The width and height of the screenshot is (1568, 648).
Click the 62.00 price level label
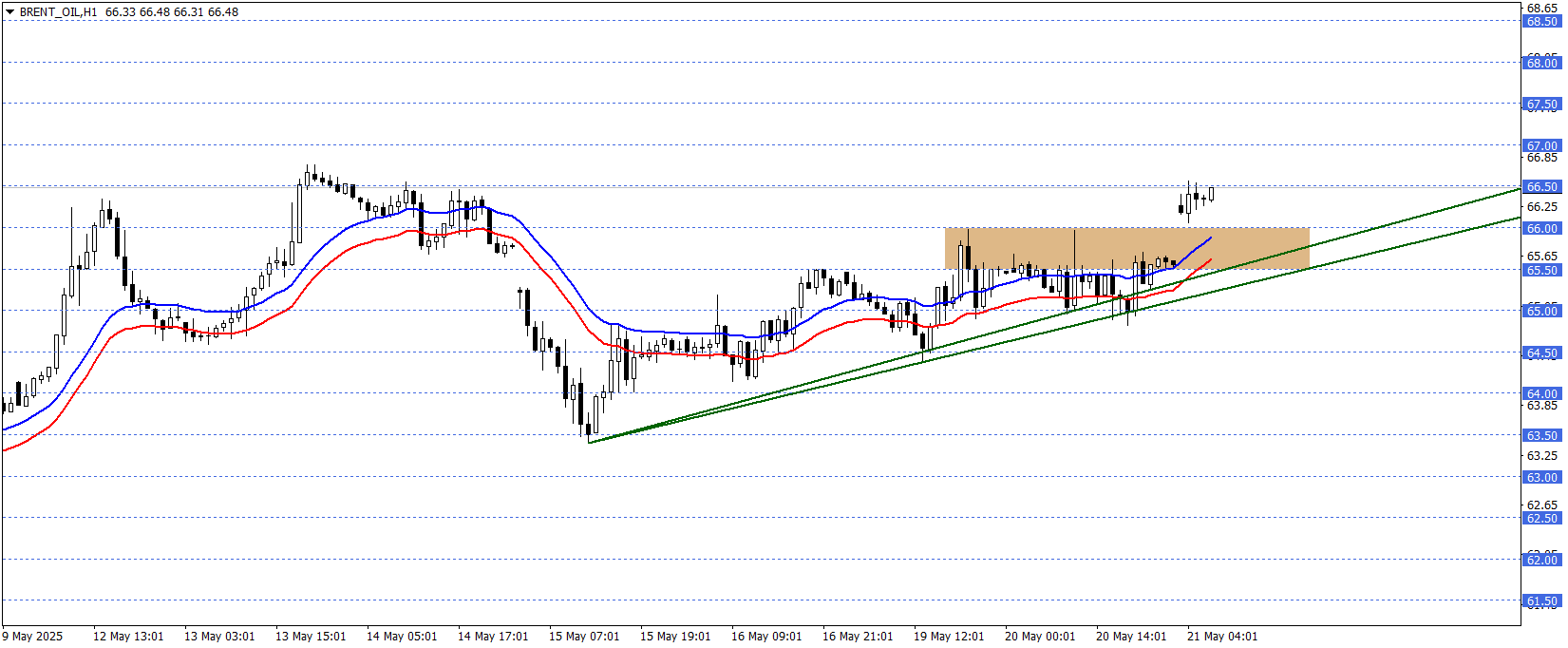[x=1541, y=561]
